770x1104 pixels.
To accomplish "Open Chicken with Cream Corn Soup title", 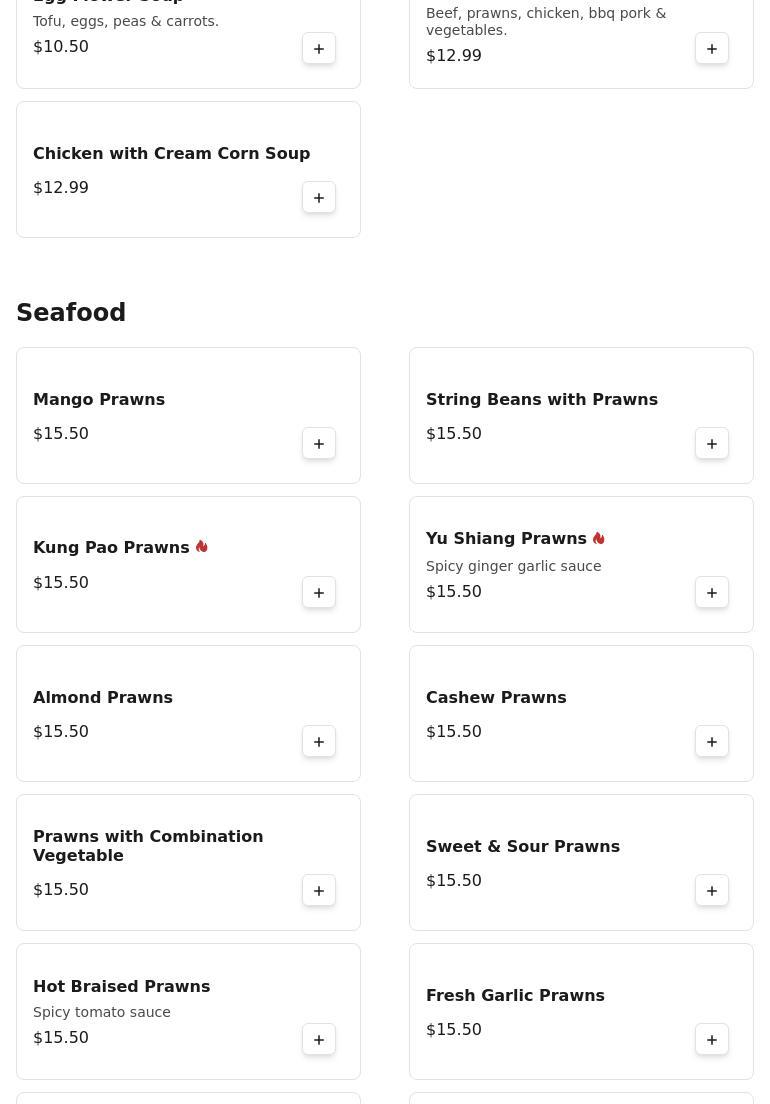I will point(171,154).
